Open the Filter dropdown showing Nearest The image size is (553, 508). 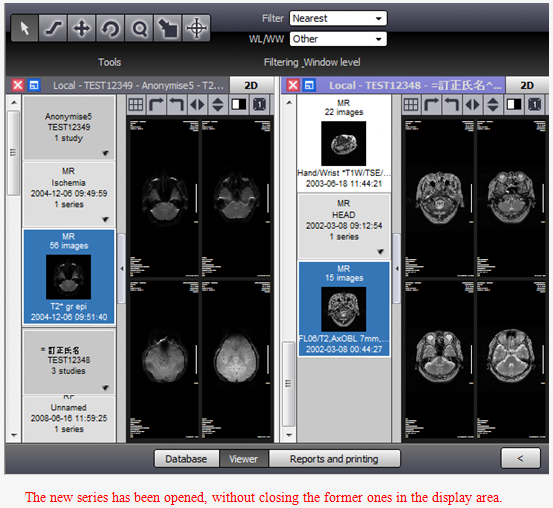pyautogui.click(x=338, y=18)
